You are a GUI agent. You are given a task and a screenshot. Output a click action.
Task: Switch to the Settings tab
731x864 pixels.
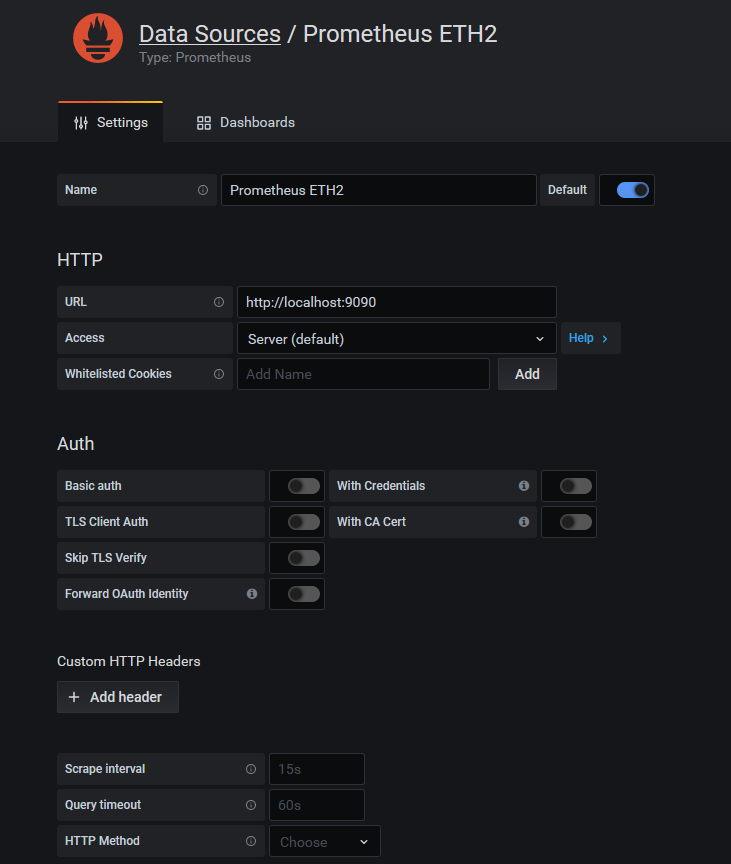click(x=110, y=122)
